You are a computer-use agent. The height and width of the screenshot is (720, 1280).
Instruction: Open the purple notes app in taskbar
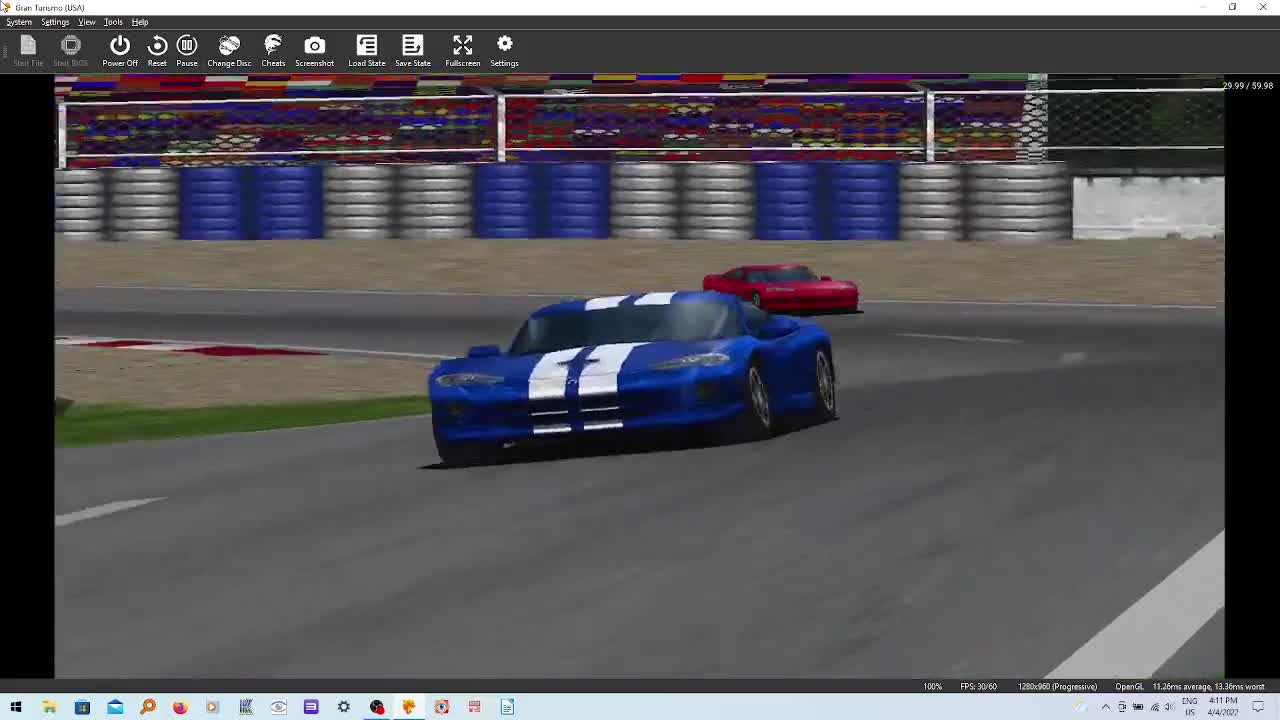point(311,707)
